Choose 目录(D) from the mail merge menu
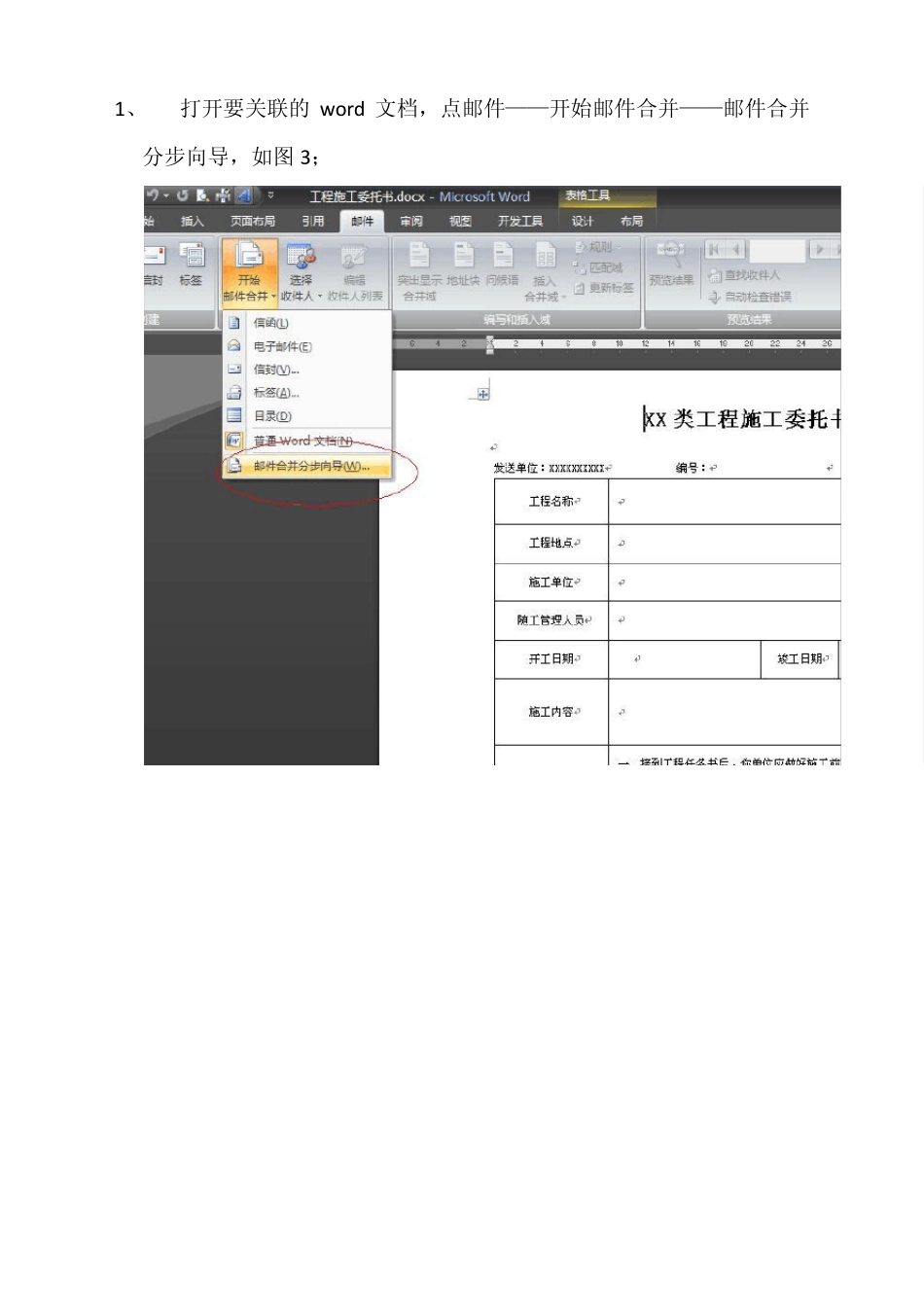The width and height of the screenshot is (924, 1307). [307, 416]
